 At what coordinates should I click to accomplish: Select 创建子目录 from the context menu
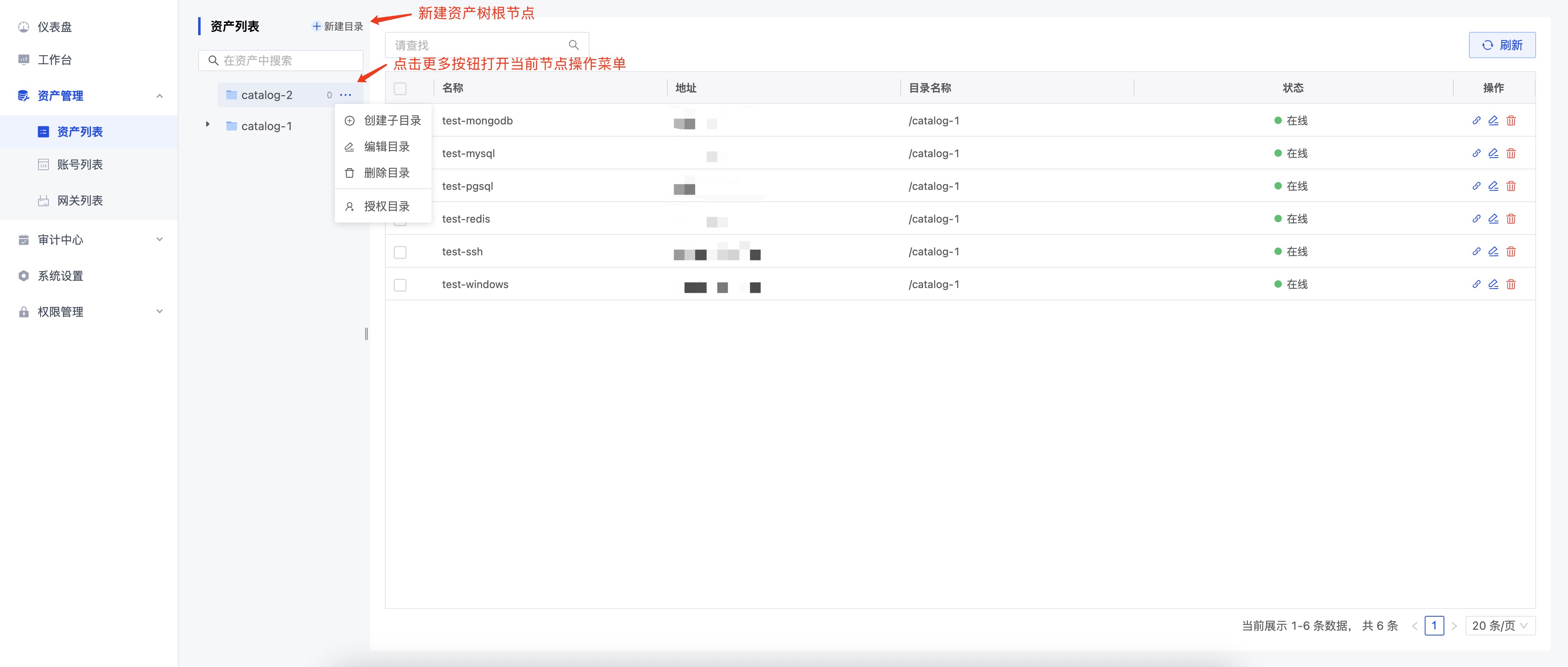tap(383, 120)
